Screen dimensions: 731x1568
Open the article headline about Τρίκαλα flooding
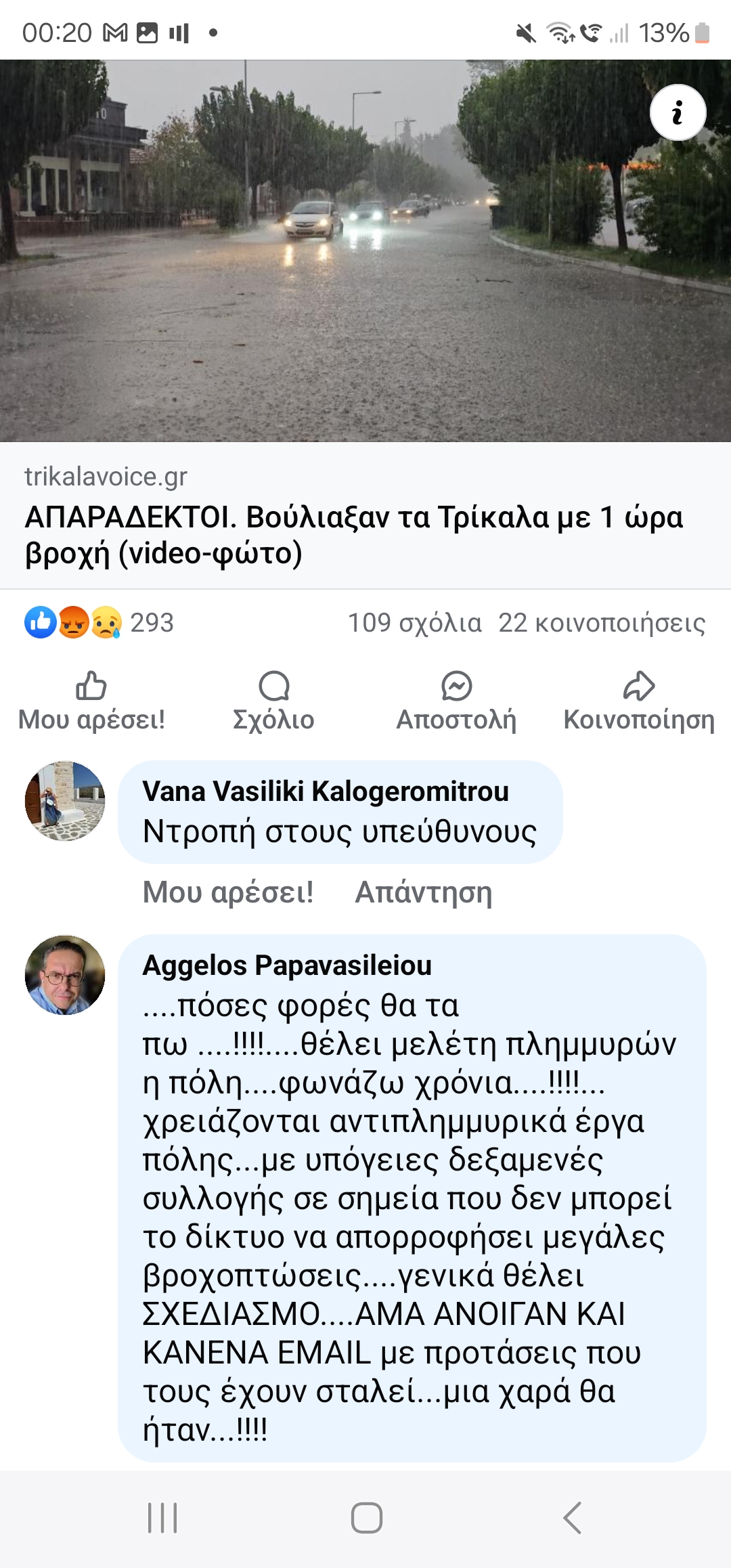(353, 535)
